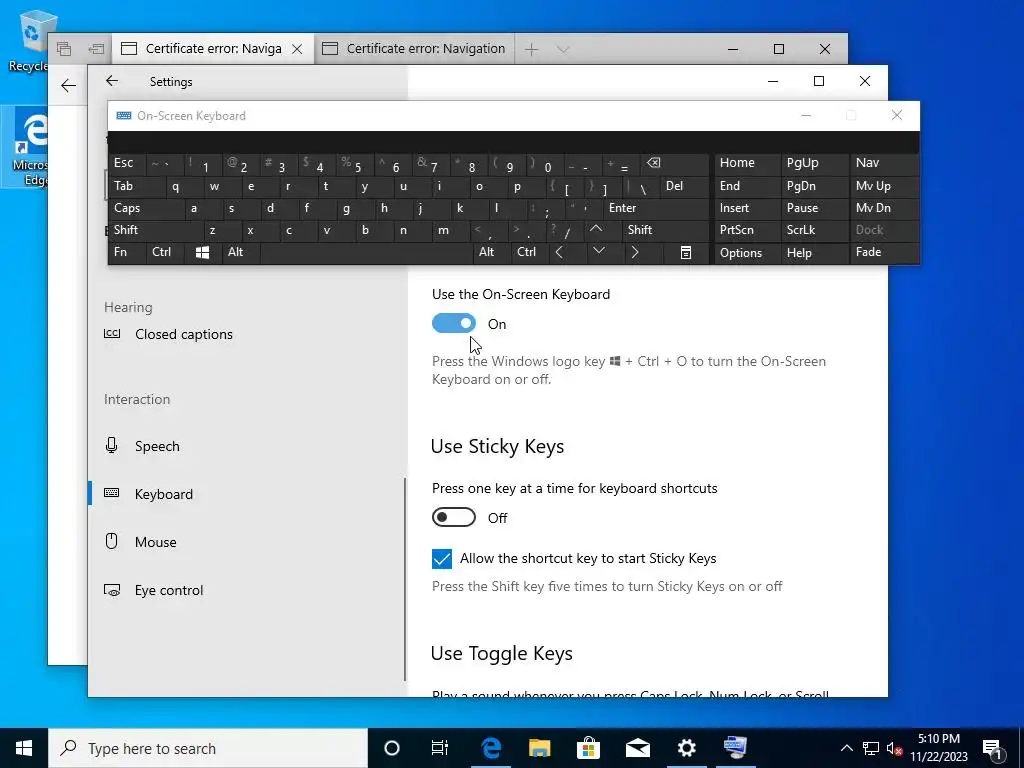
Task: Open Microsoft Edge from the taskbar
Action: coord(490,748)
